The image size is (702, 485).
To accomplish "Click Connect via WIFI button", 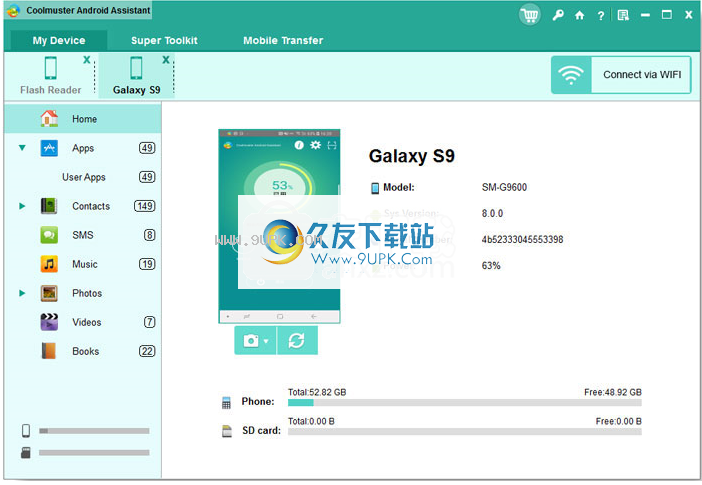I will (x=621, y=75).
